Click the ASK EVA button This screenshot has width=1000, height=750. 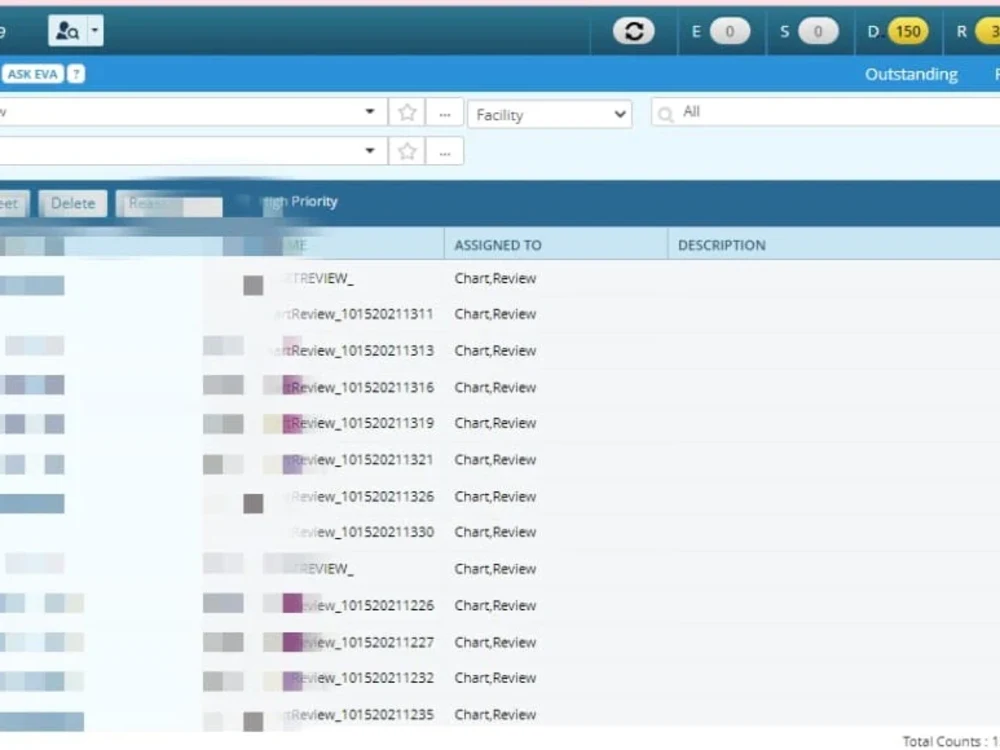(x=33, y=74)
